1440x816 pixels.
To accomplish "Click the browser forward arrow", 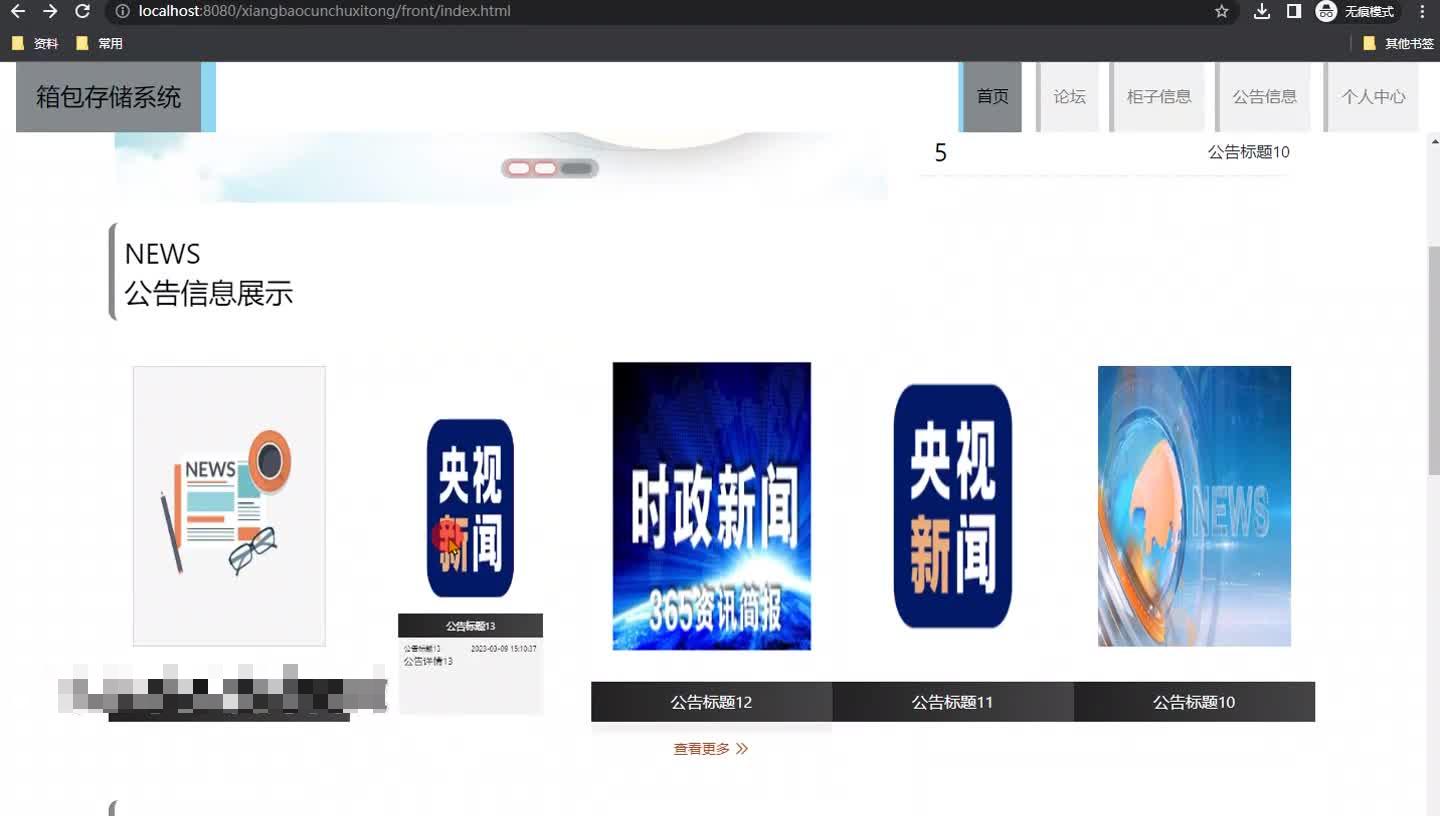I will point(50,11).
